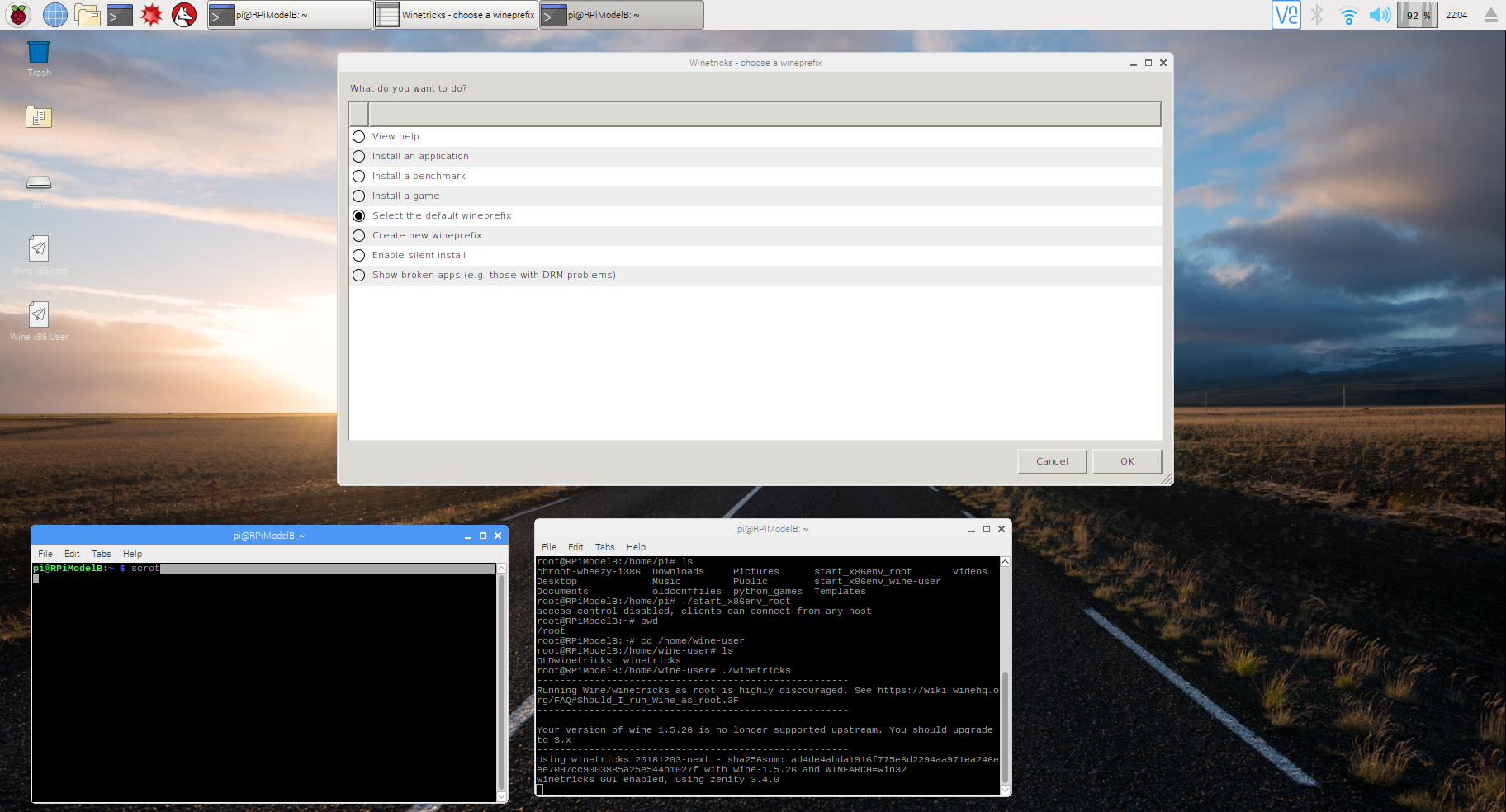Select the drive desktop icon
The height and width of the screenshot is (812, 1506).
click(39, 183)
